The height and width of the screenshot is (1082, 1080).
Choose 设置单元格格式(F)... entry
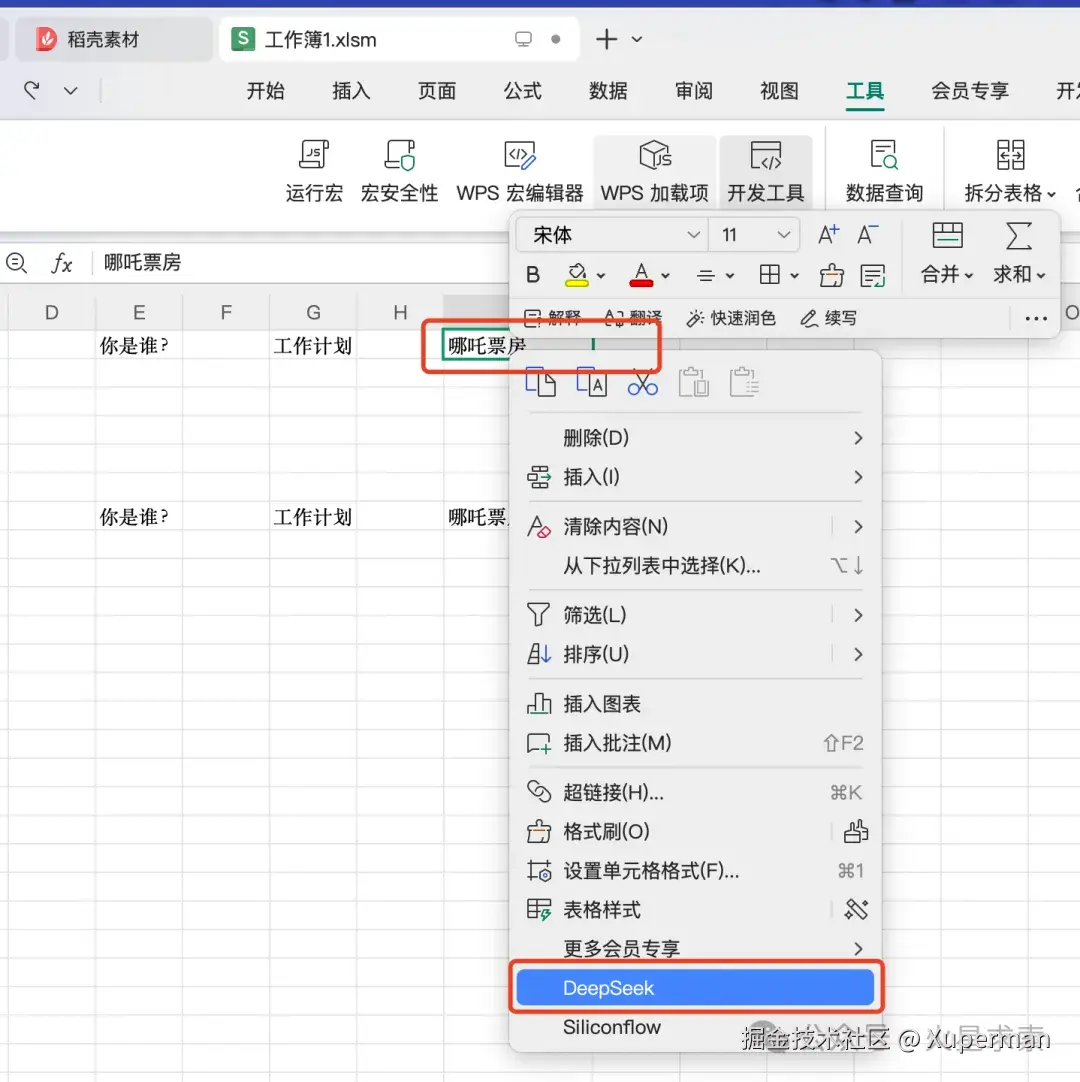click(695, 871)
